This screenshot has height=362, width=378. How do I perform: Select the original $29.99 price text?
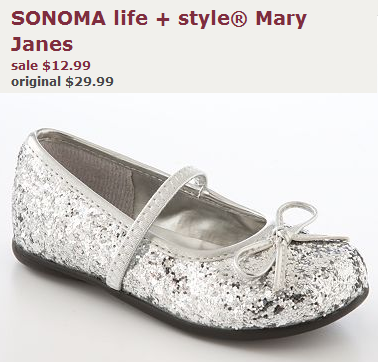pyautogui.click(x=62, y=82)
